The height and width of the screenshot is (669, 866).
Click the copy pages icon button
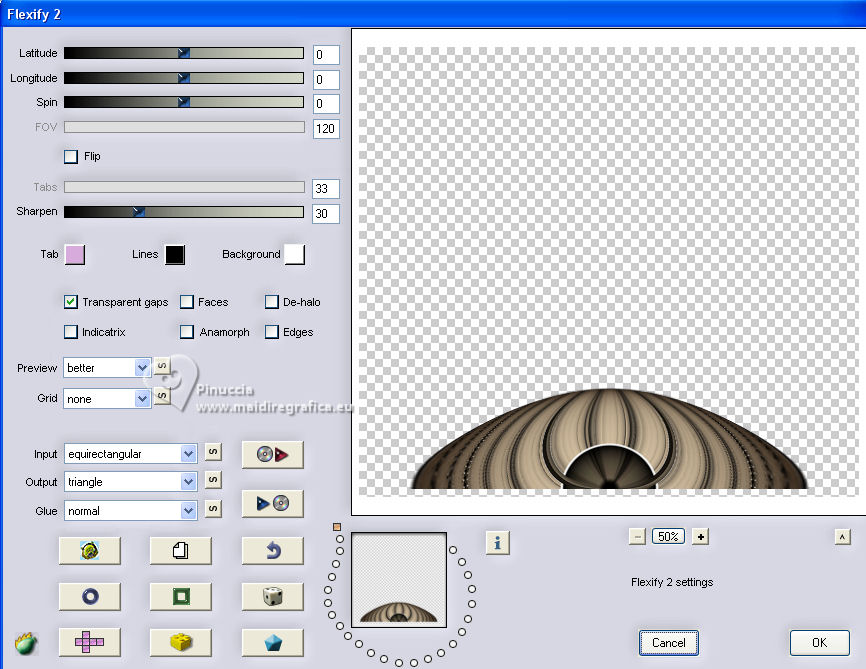point(180,550)
